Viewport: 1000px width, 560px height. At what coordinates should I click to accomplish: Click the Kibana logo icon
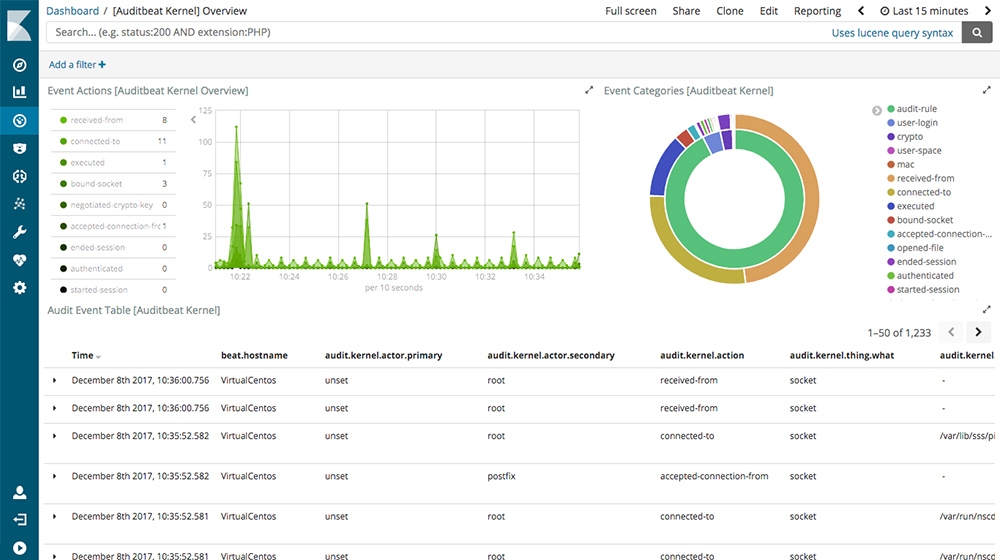(x=19, y=26)
